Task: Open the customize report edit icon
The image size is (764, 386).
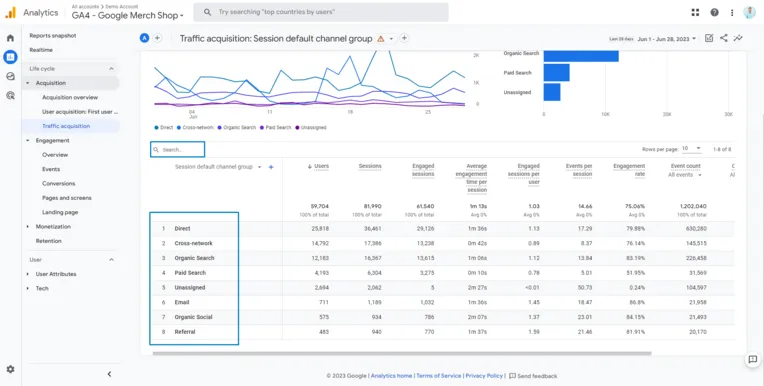Action: click(709, 38)
